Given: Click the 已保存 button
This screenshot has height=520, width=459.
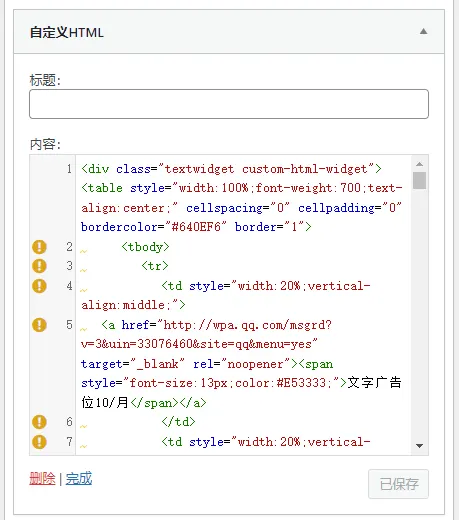Looking at the screenshot, I should pyautogui.click(x=398, y=484).
